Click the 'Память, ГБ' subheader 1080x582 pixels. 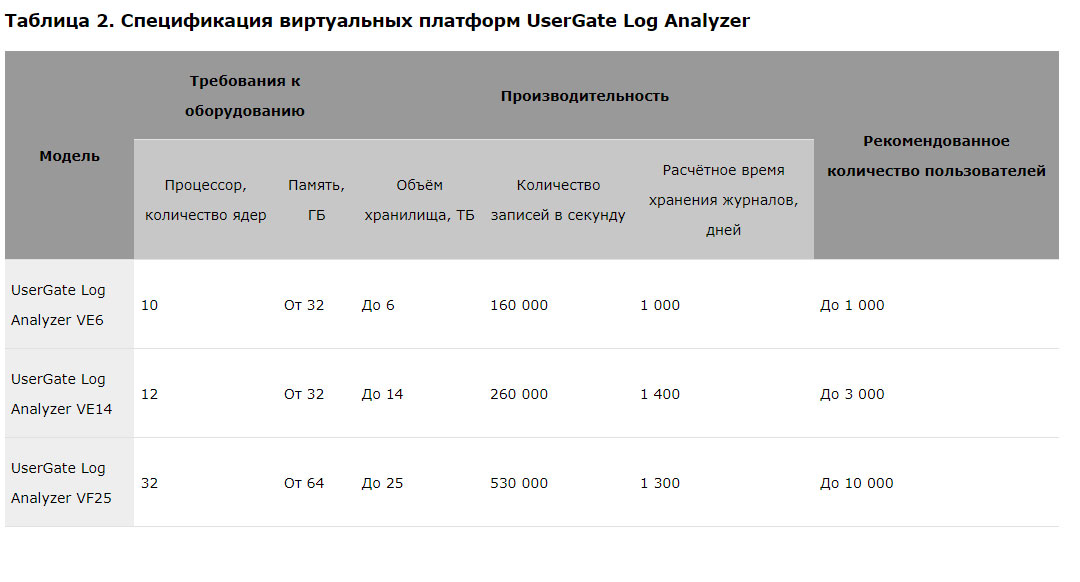[316, 200]
